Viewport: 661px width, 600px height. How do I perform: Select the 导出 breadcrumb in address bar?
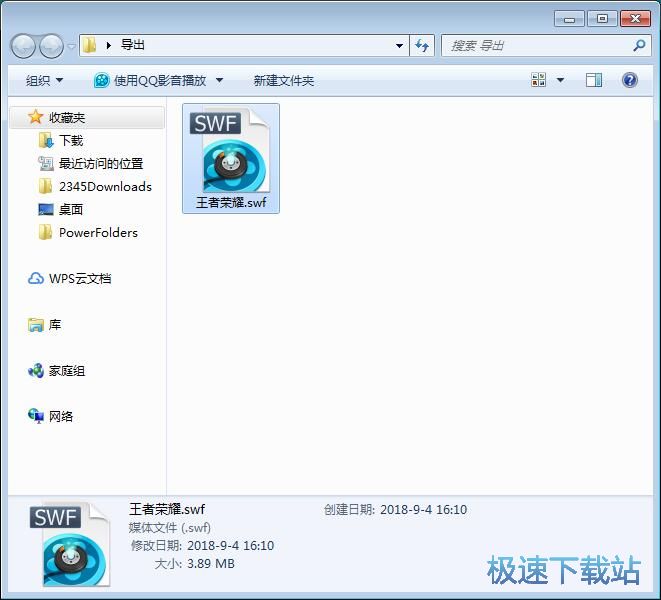[133, 45]
